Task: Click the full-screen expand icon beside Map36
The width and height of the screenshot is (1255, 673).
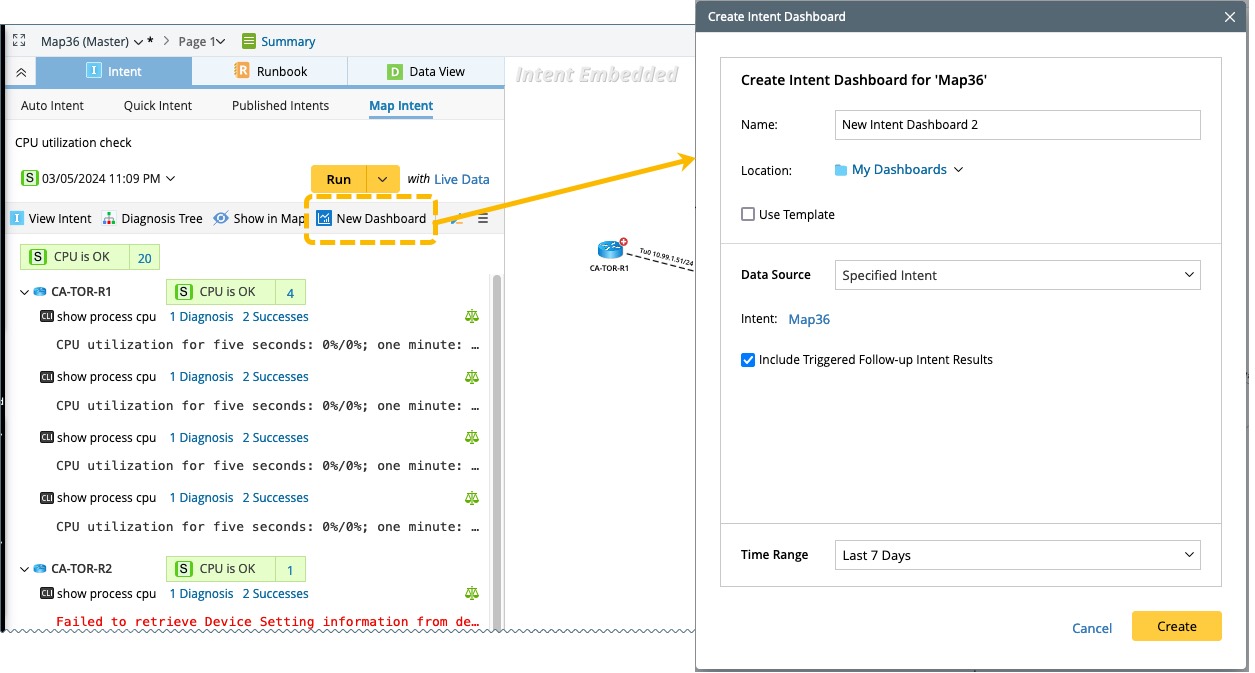Action: click(x=19, y=41)
